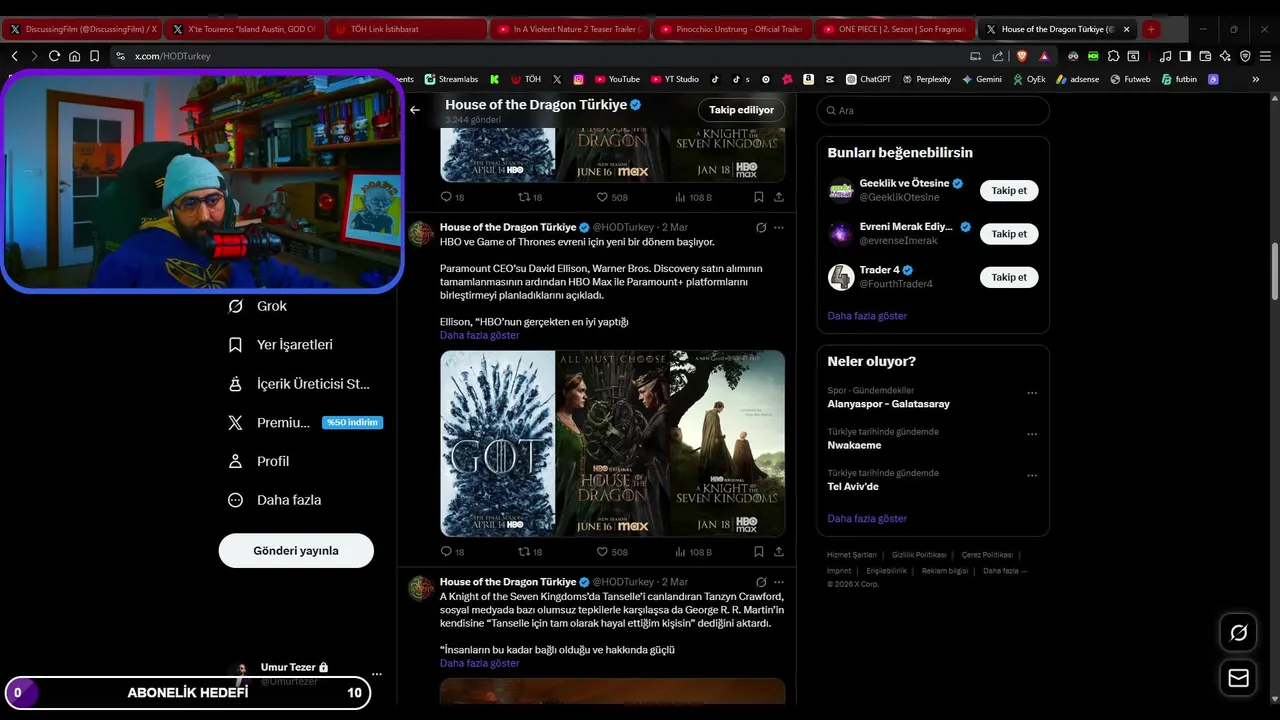Click the Takip ediliyor button
1280x720 pixels.
pos(741,110)
